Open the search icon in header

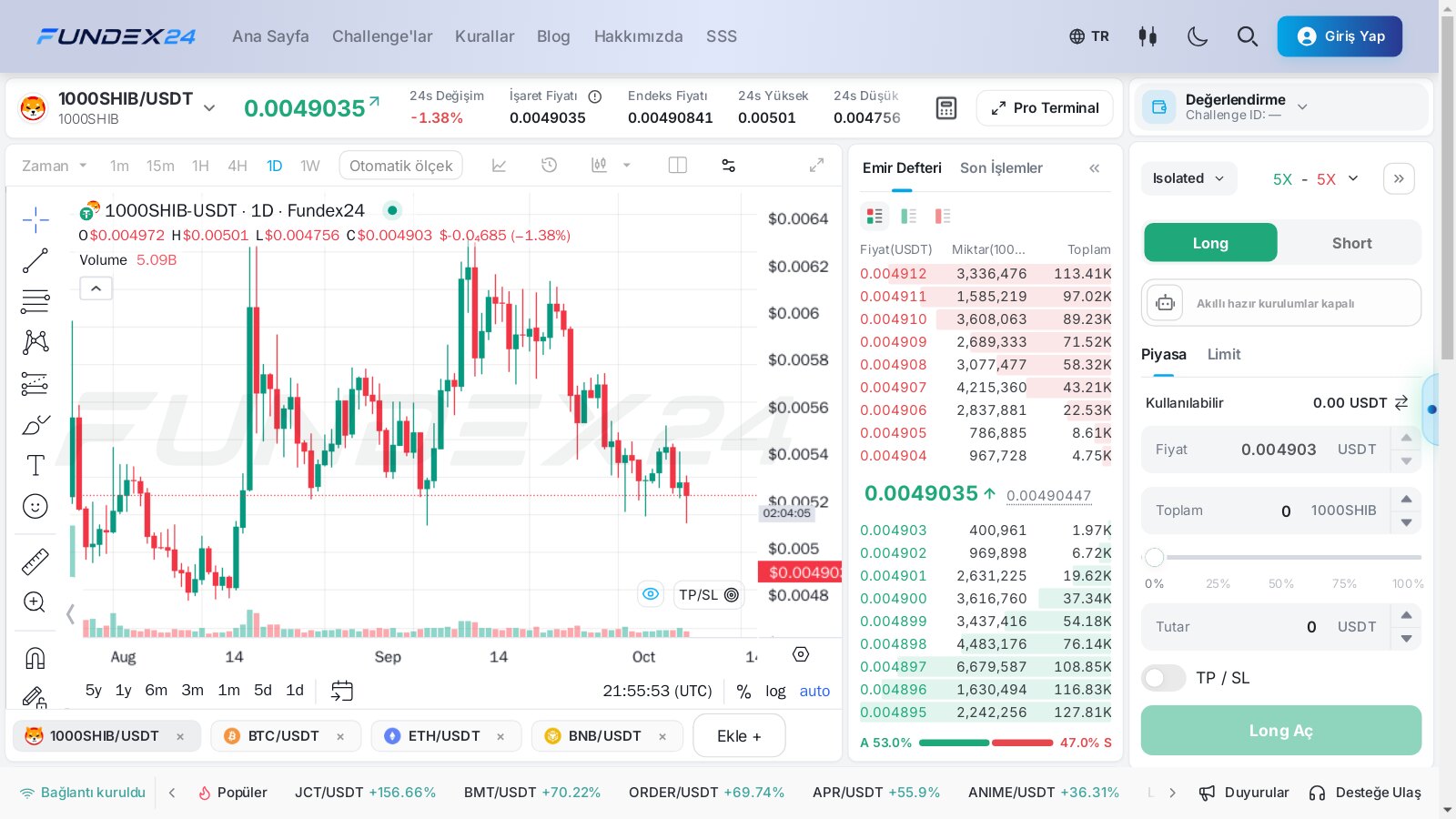tap(1248, 36)
